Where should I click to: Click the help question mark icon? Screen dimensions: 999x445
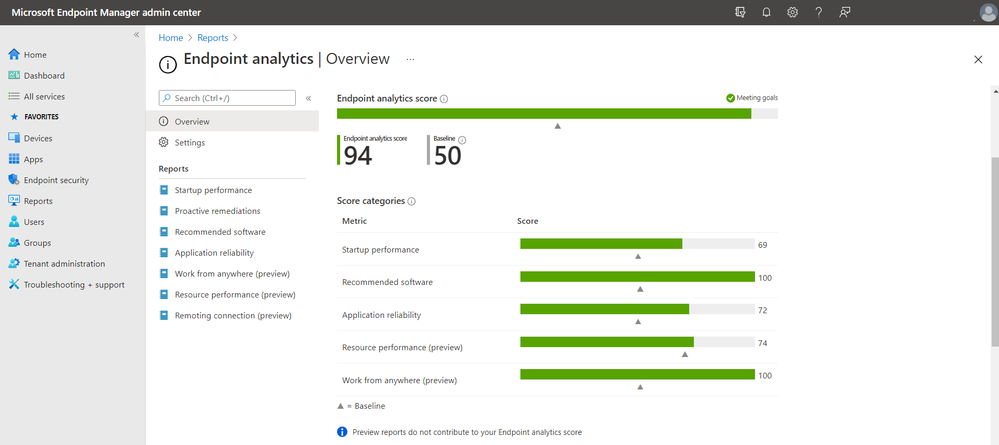point(818,12)
